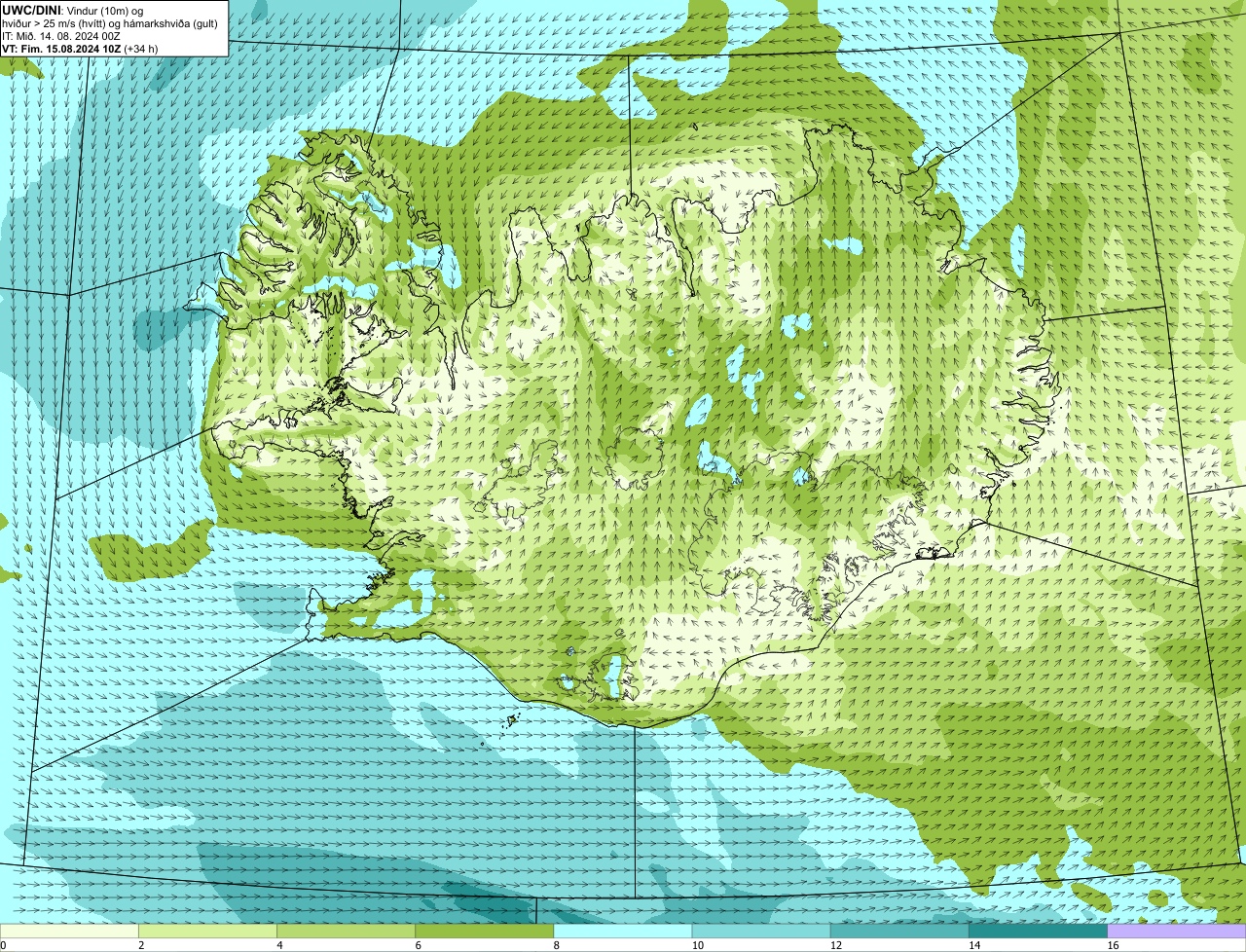The image size is (1246, 952).
Task: Click the legend tick label "8"
Action: (557, 945)
